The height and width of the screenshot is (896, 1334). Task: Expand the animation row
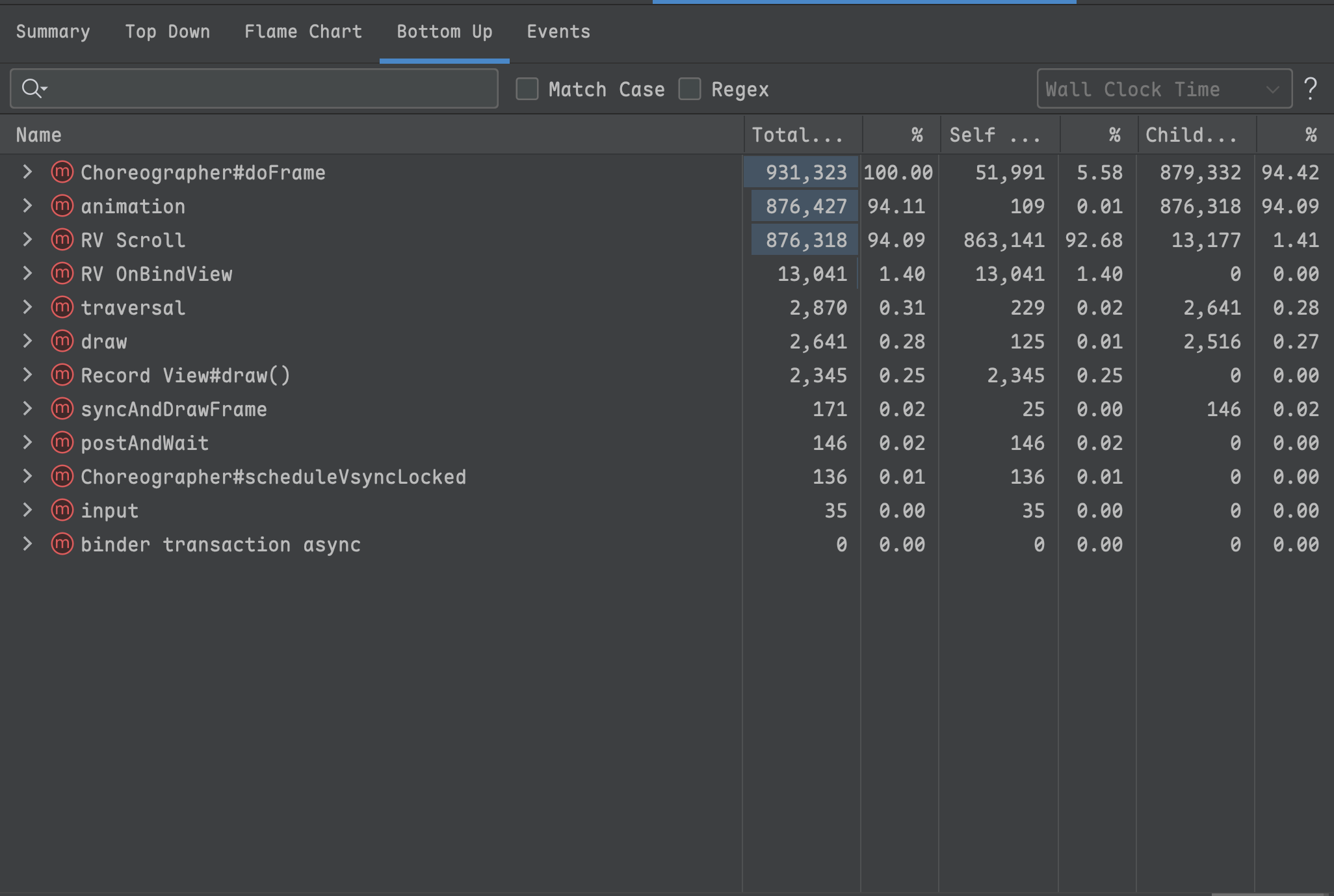[x=27, y=206]
